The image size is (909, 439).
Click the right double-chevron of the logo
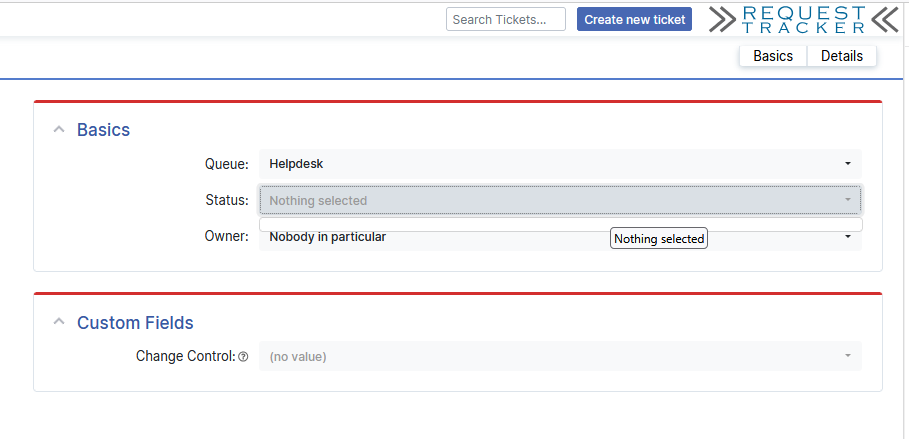click(885, 19)
